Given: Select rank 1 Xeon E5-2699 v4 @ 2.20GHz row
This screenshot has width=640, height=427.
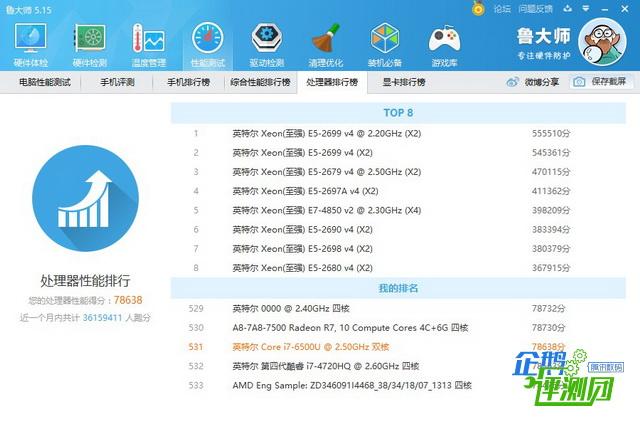Looking at the screenshot, I should 398,133.
